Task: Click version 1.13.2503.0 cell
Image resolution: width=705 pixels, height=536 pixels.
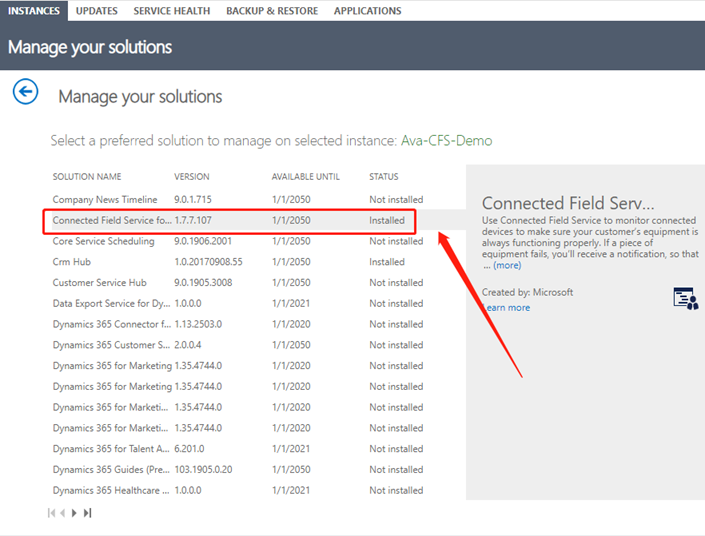Action: point(198,324)
